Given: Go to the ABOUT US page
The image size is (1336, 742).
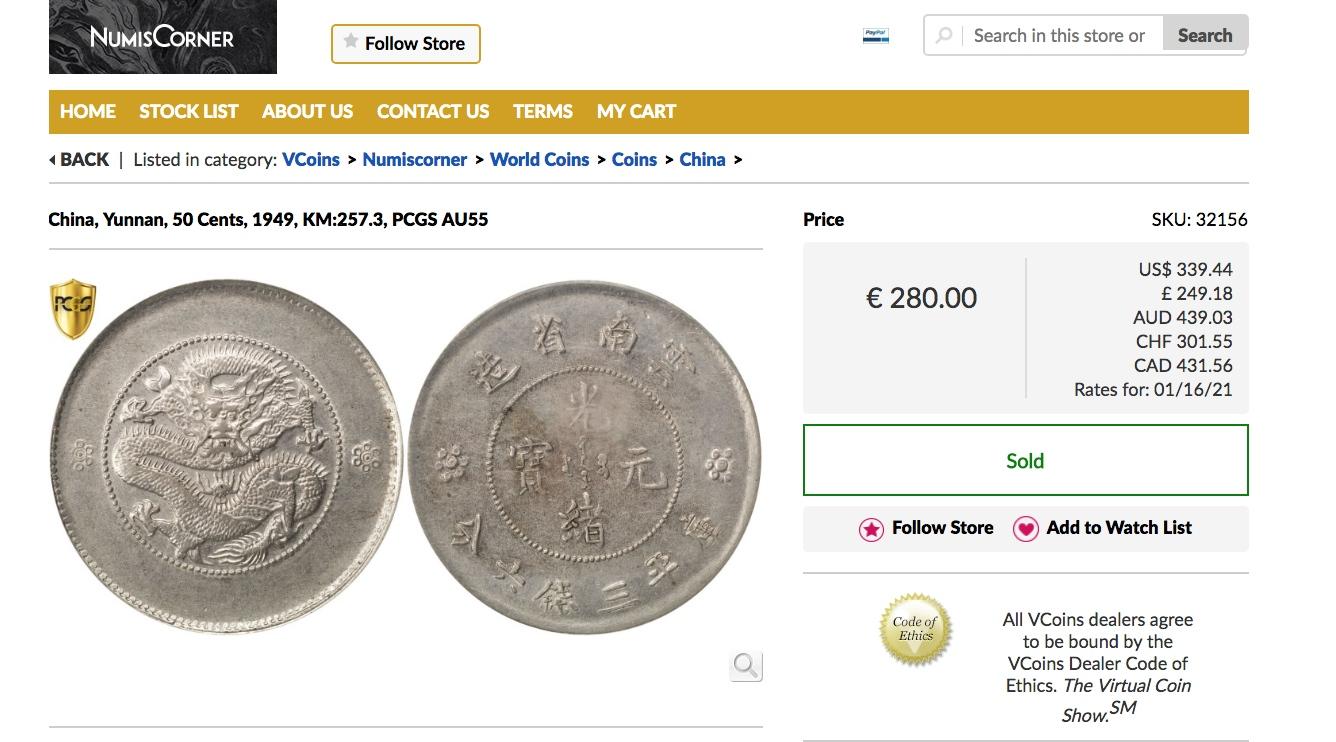Looking at the screenshot, I should coord(307,112).
